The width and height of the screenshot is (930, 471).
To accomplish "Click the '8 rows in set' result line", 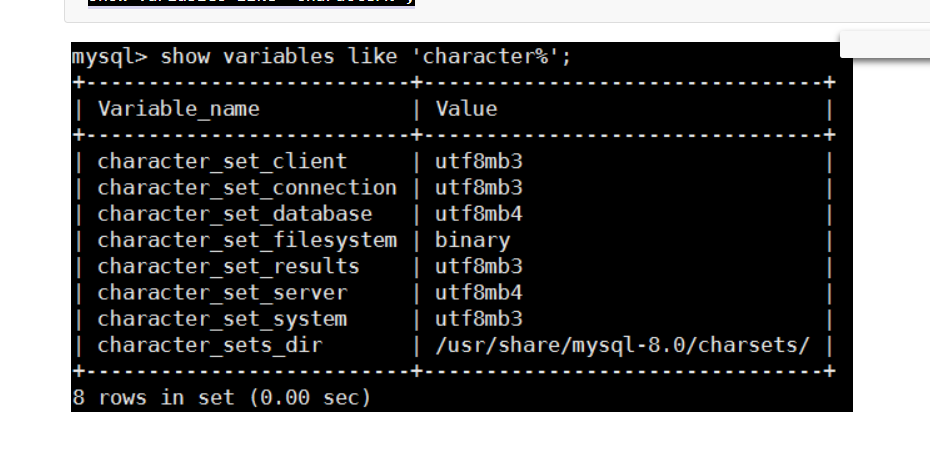I will [221, 397].
